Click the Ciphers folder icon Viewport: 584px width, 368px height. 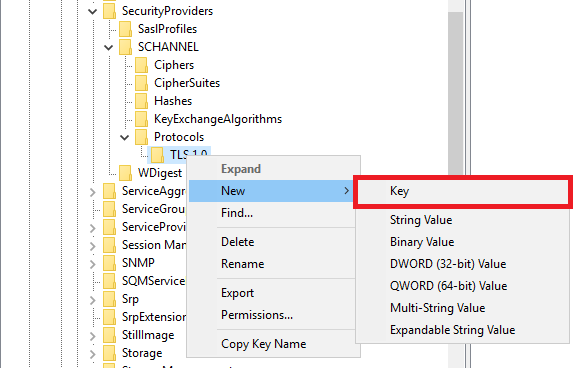pyautogui.click(x=142, y=65)
